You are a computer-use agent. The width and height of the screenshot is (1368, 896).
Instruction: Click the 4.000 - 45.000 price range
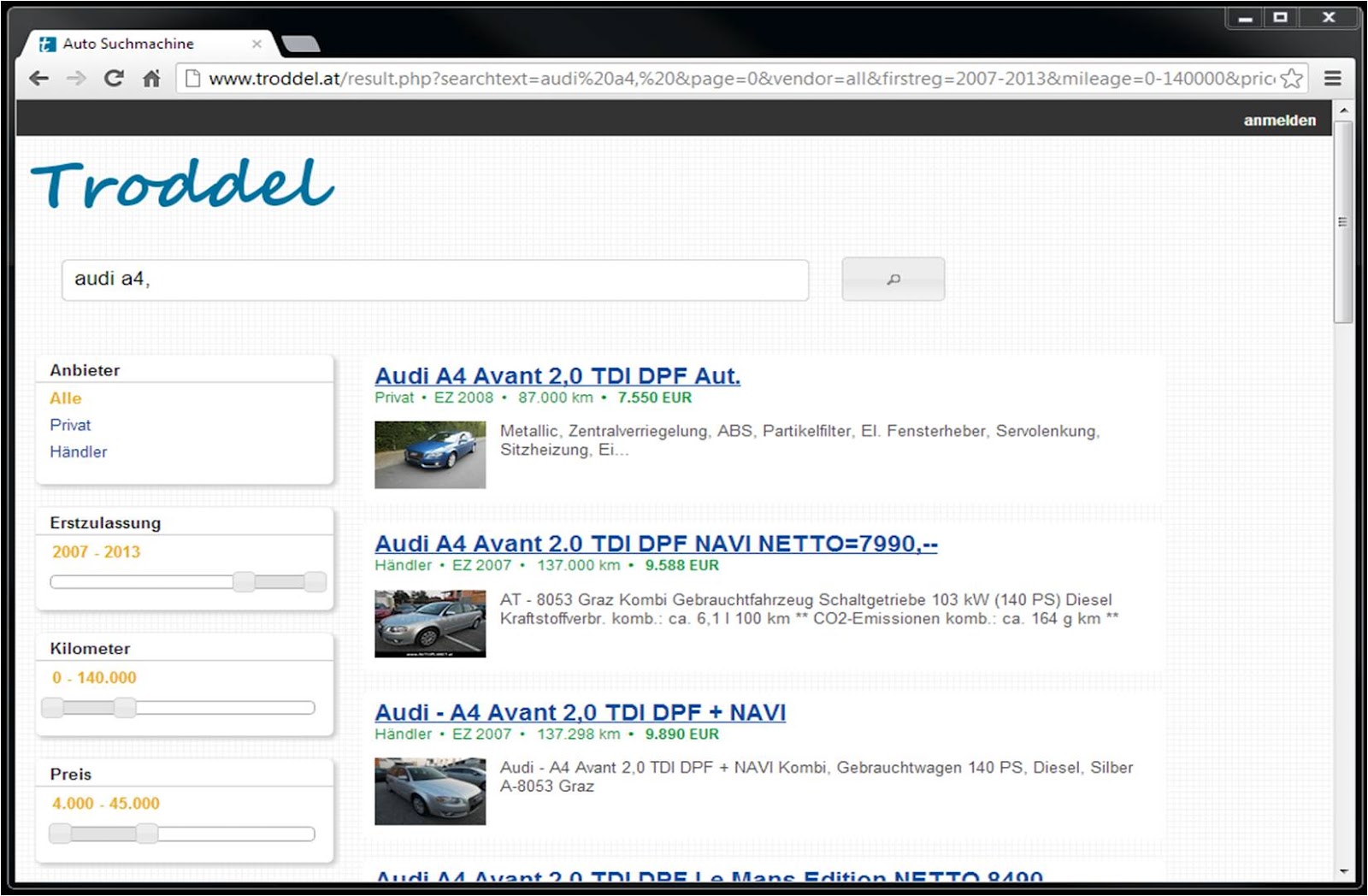tap(106, 804)
